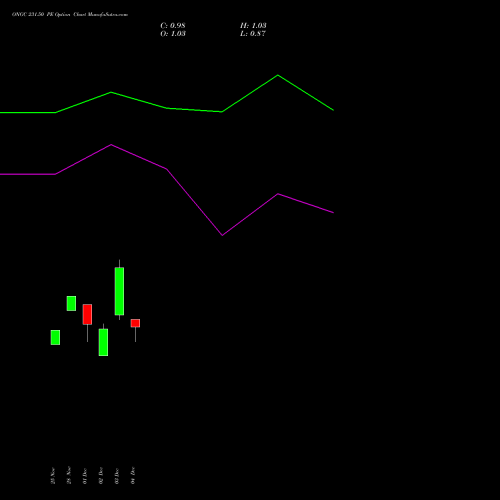Click the peak of the green line
Screen dimensions: 500x500
coord(278,75)
